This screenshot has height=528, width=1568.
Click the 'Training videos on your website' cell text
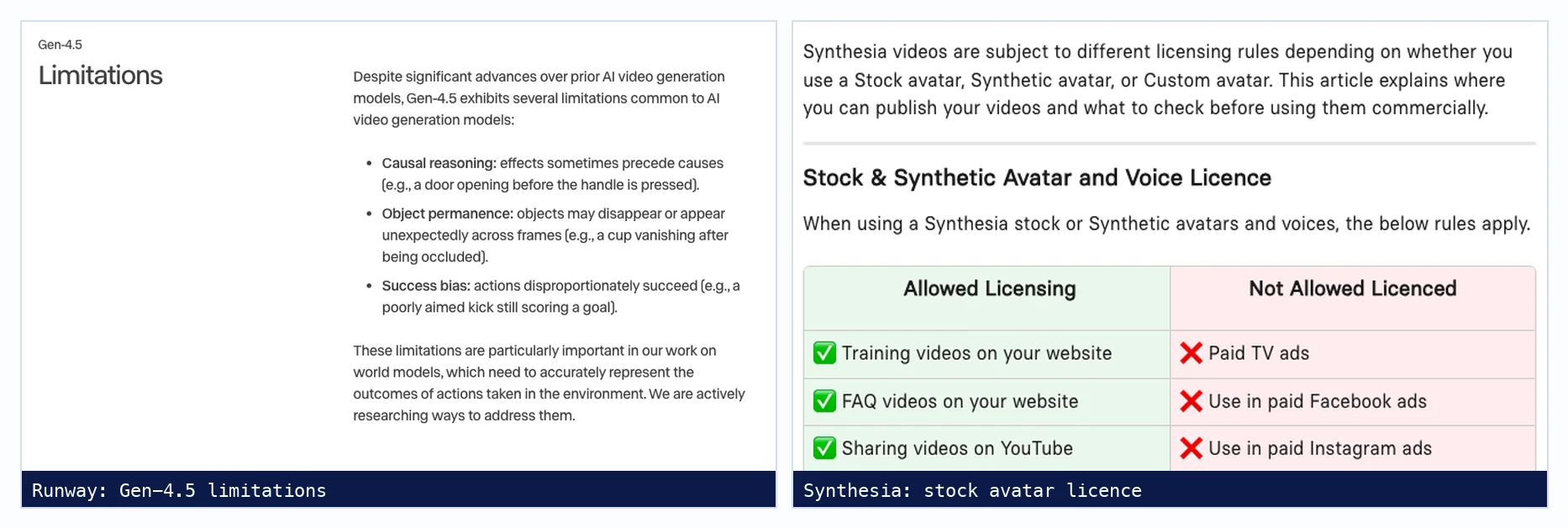[976, 353]
